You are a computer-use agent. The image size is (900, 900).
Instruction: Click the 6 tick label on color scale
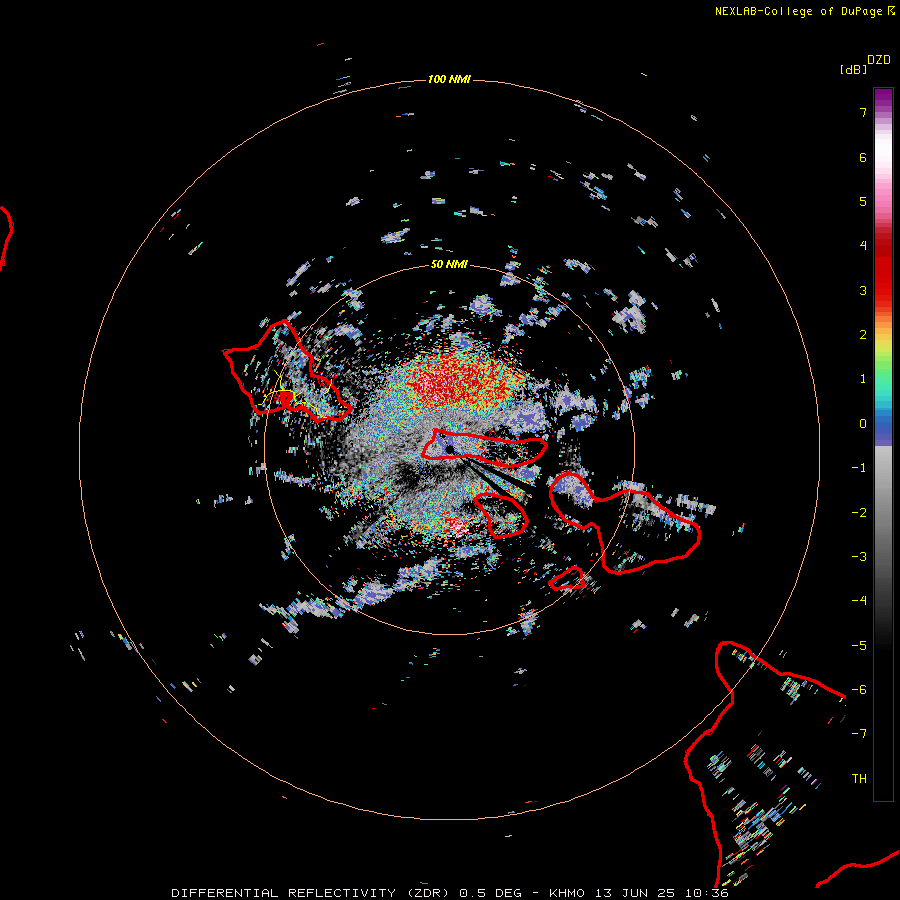click(x=863, y=157)
